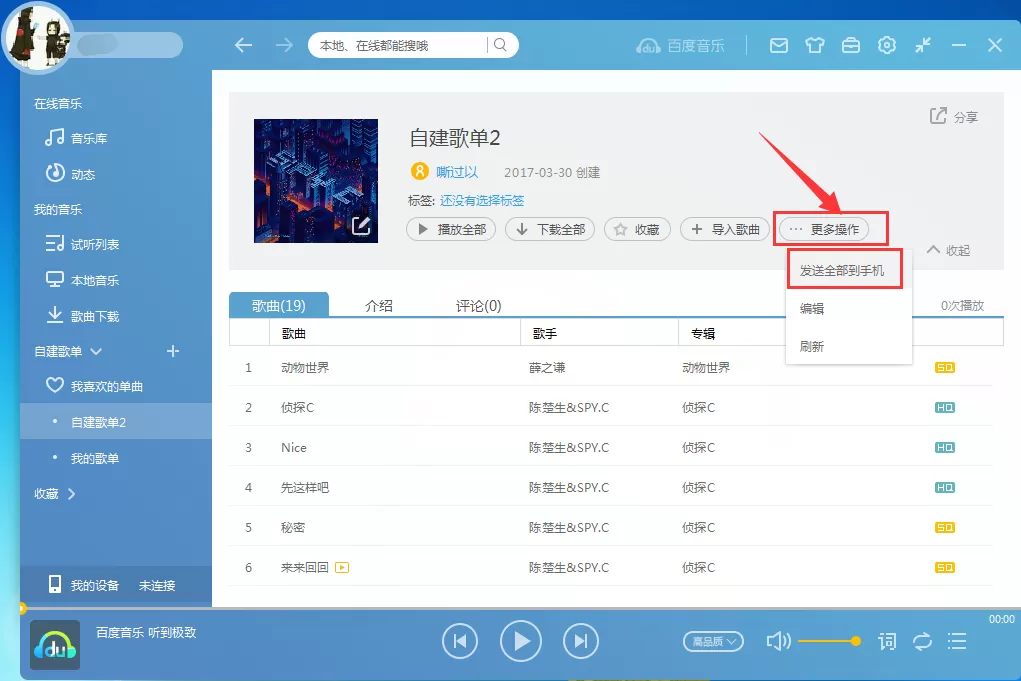Viewport: 1021px width, 681px height.
Task: Click the 播放全部 button
Action: click(451, 229)
